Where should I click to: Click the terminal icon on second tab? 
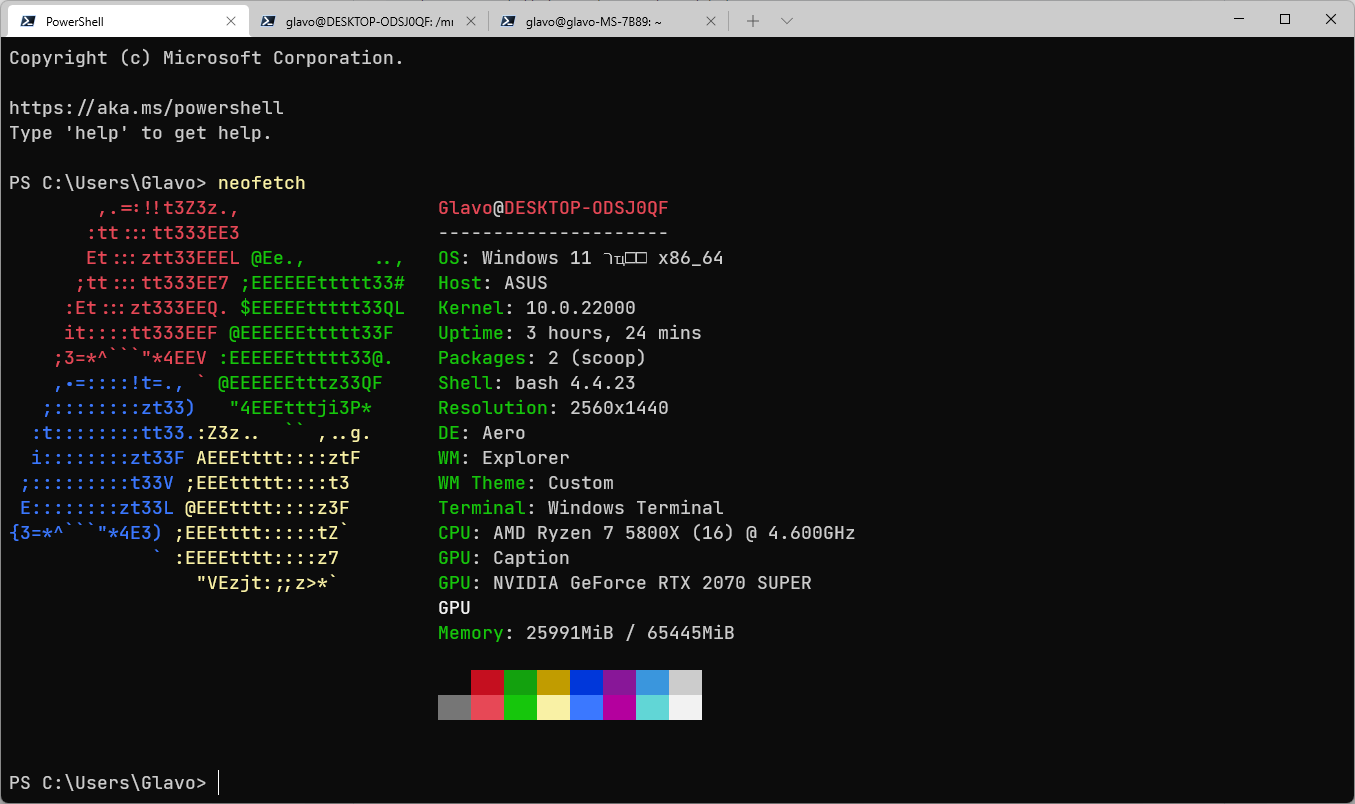coord(268,21)
